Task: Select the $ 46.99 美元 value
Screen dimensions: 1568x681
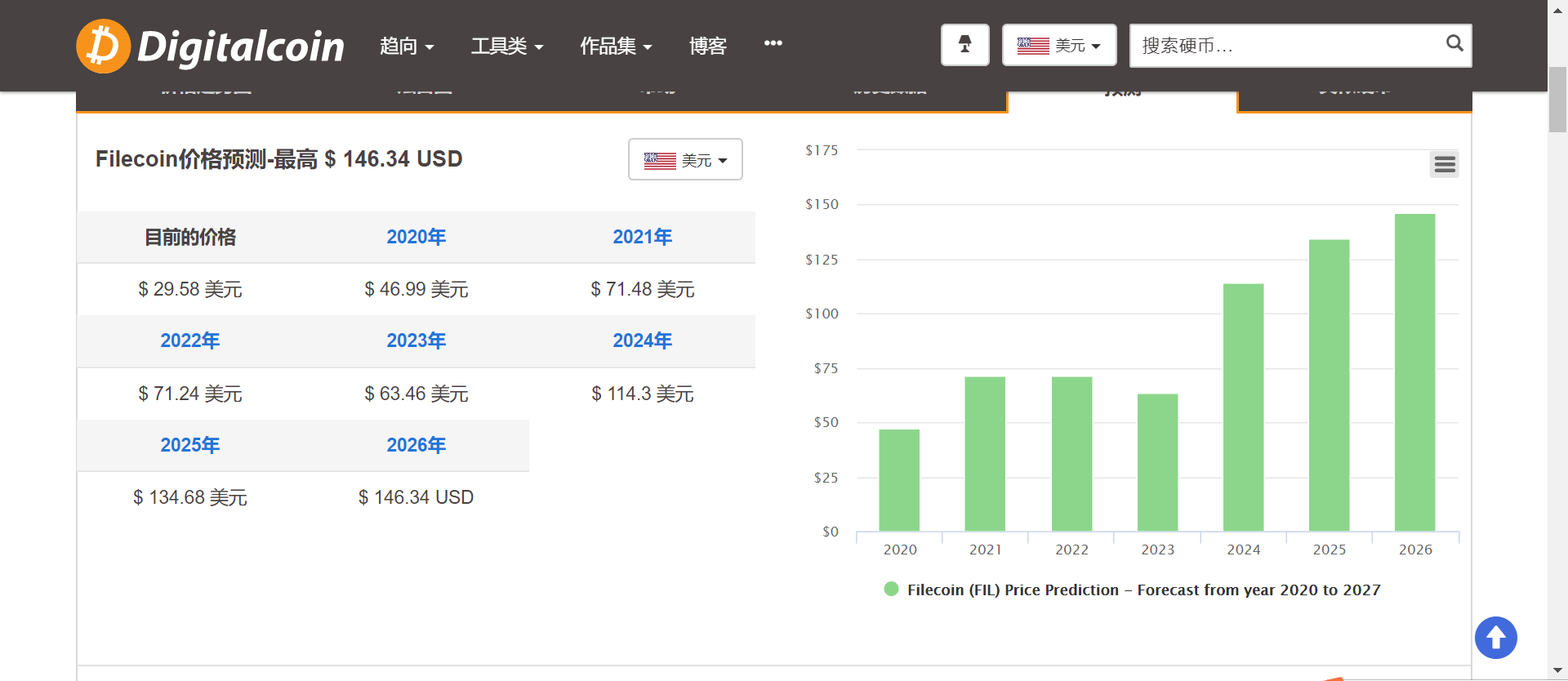Action: pos(416,289)
